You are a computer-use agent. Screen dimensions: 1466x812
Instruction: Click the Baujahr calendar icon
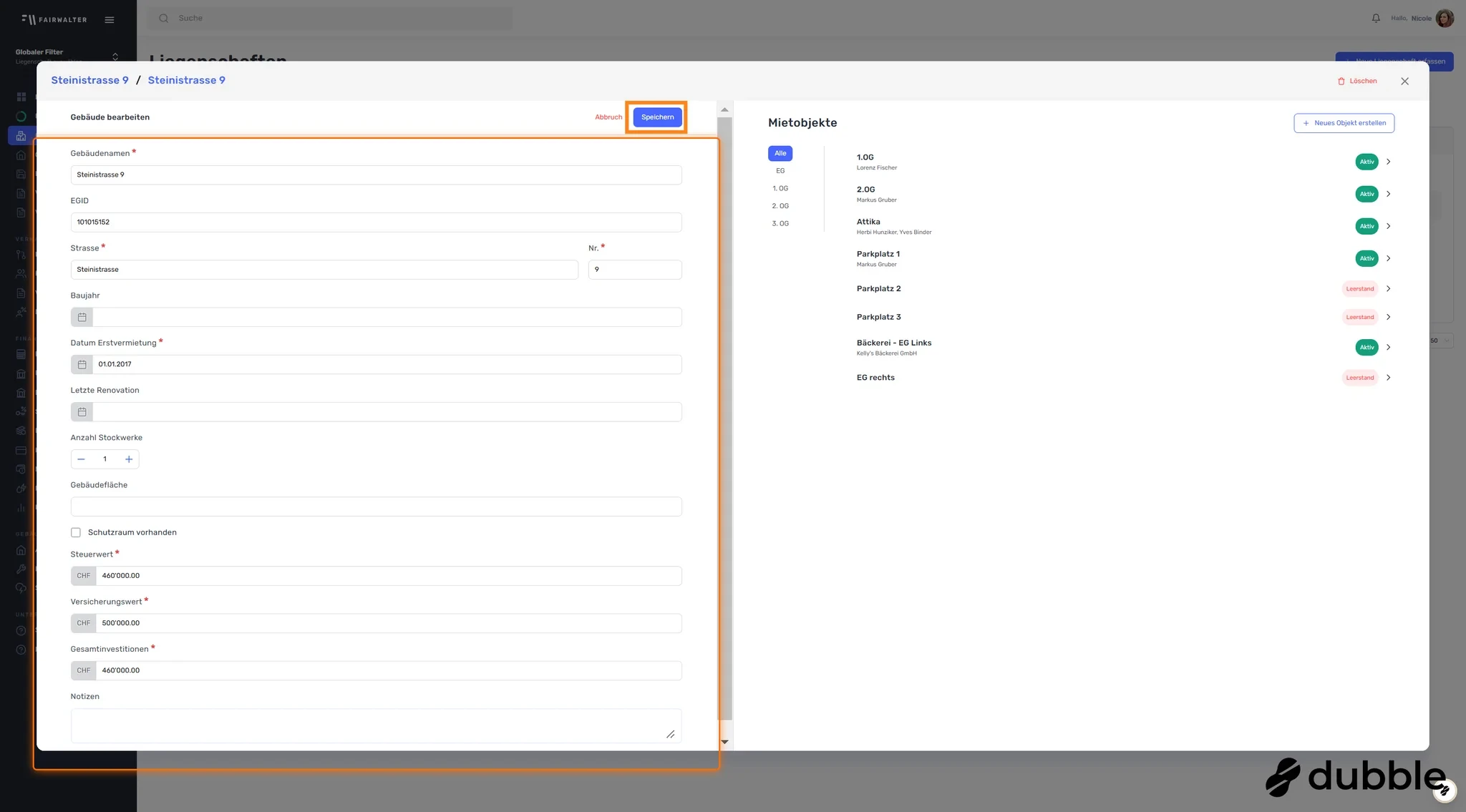point(82,317)
